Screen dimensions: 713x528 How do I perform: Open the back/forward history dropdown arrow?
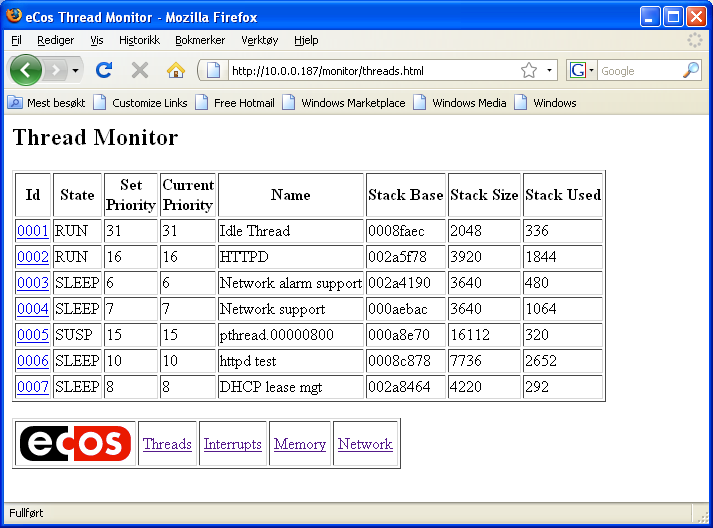[75, 70]
